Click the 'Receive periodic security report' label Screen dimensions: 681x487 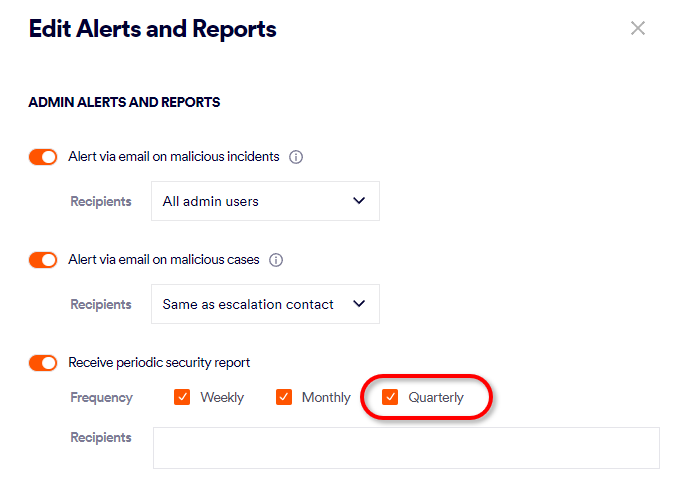[159, 363]
